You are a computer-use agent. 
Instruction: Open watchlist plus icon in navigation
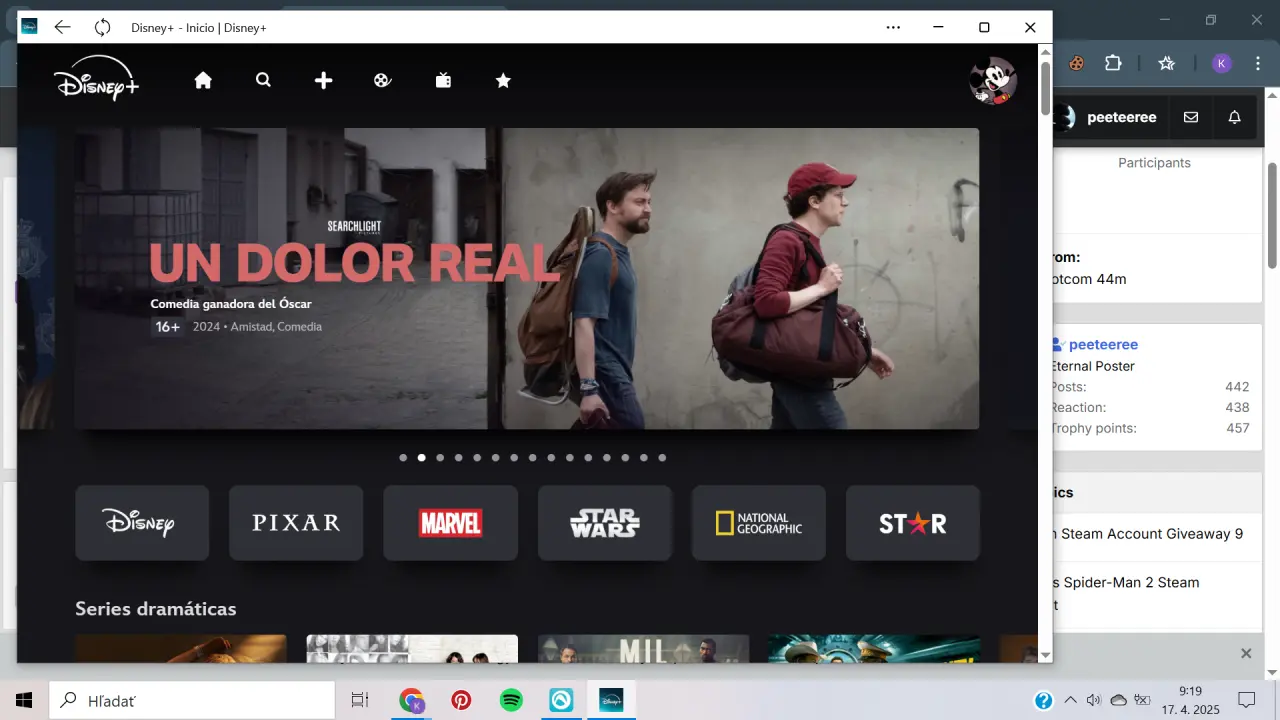[323, 80]
